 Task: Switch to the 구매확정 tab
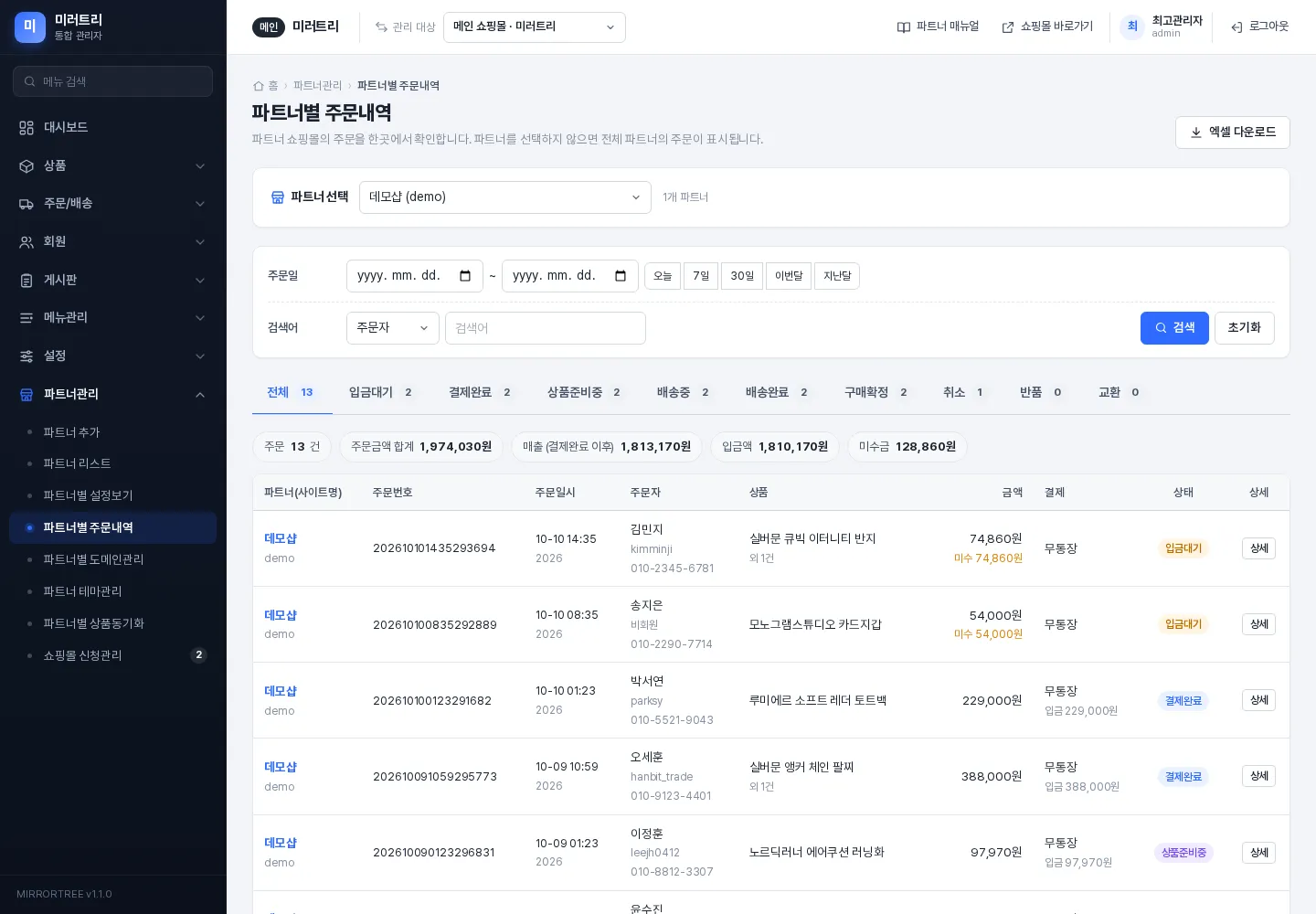click(877, 393)
